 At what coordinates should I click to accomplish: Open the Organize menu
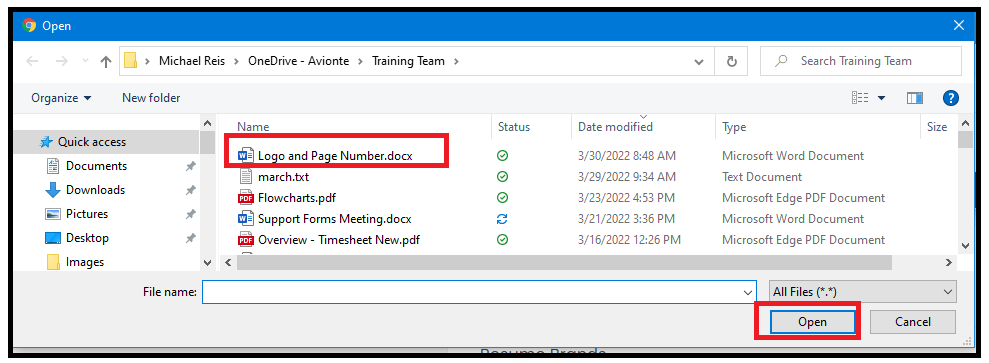pyautogui.click(x=61, y=98)
